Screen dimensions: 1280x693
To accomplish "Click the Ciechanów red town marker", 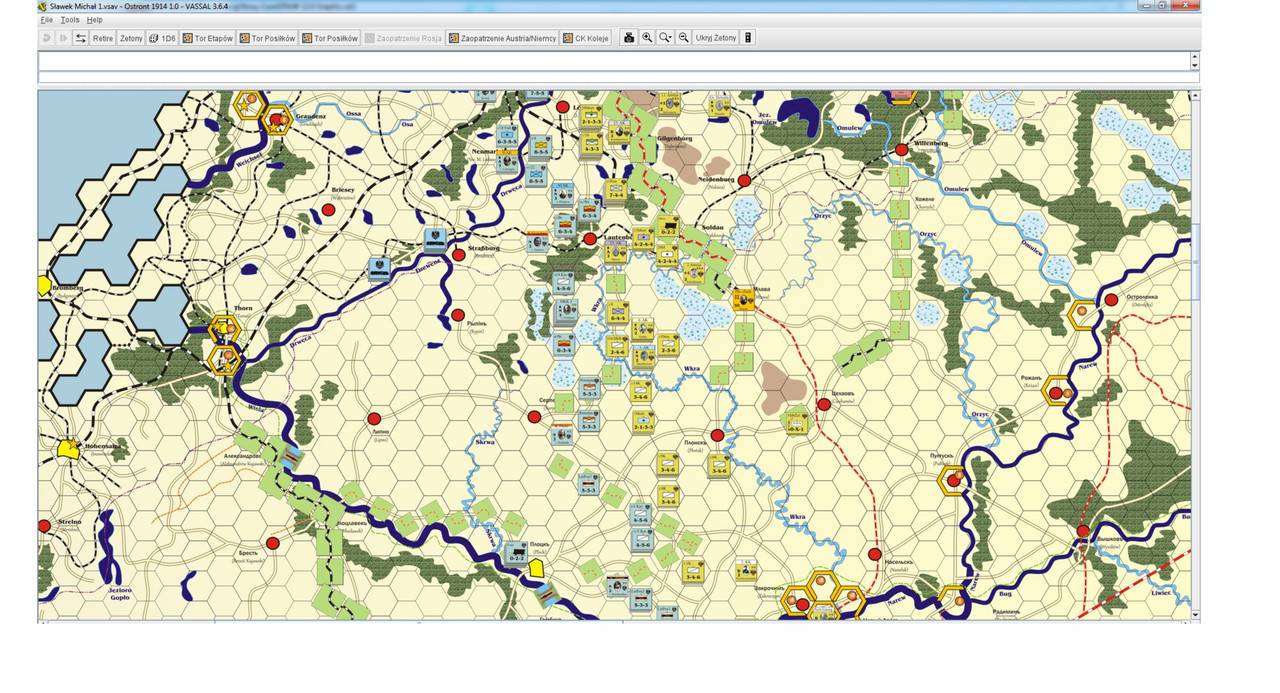I will click(x=824, y=404).
